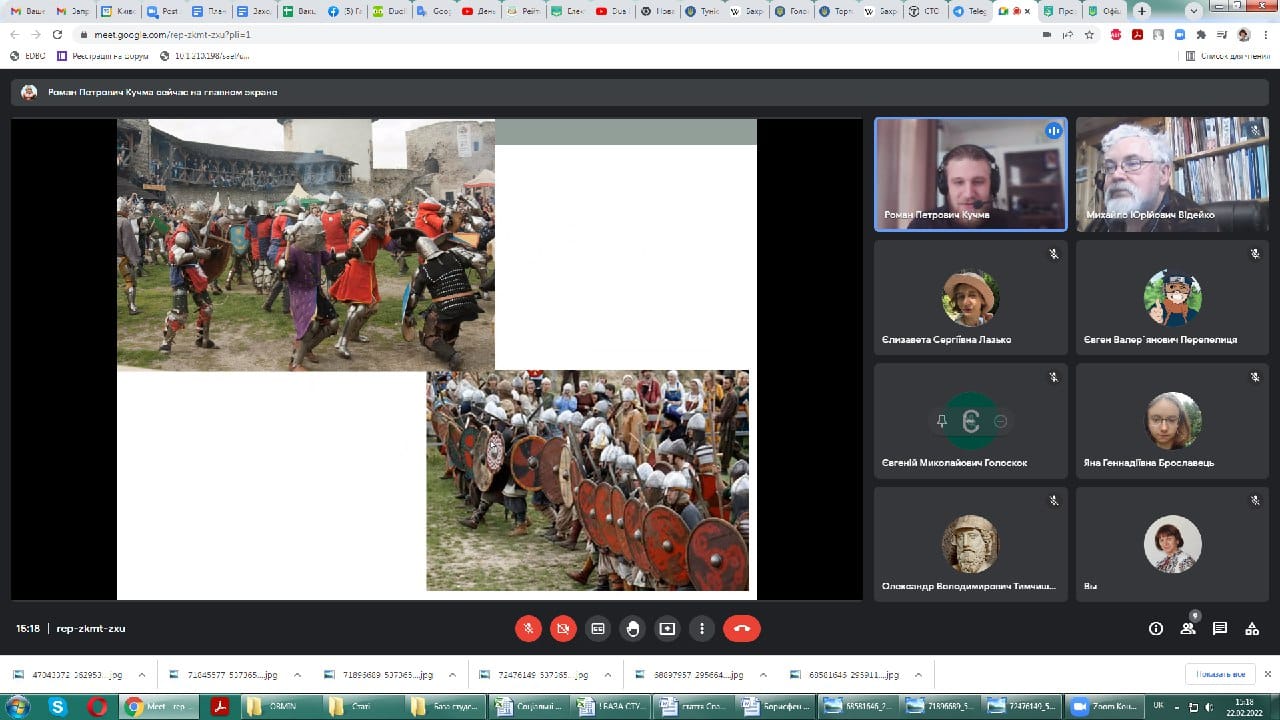Click the Show all downloads button
The image size is (1280, 720).
point(1219,674)
